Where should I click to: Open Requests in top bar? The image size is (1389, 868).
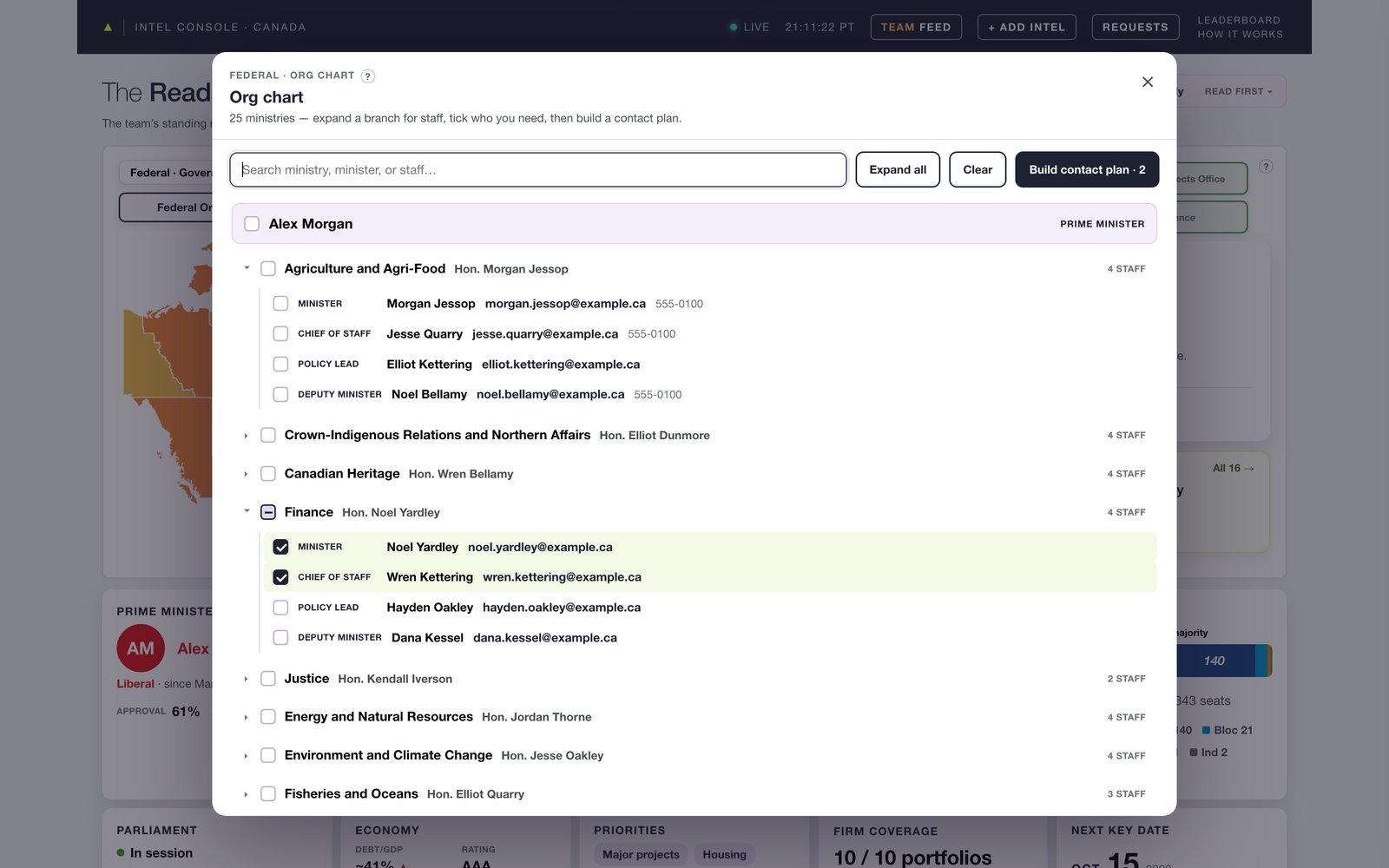click(x=1135, y=27)
